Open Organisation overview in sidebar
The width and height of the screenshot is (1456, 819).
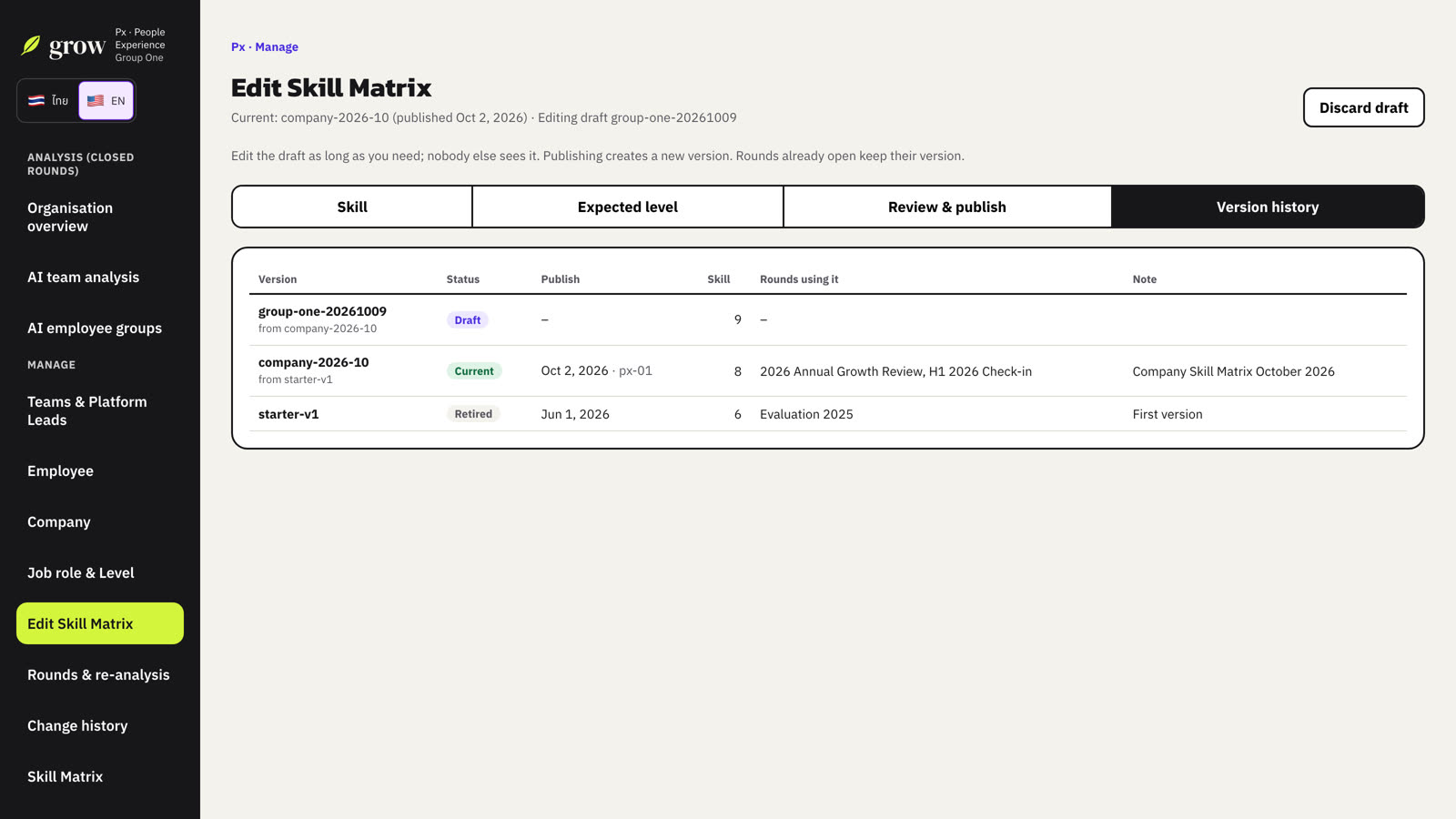coord(100,217)
